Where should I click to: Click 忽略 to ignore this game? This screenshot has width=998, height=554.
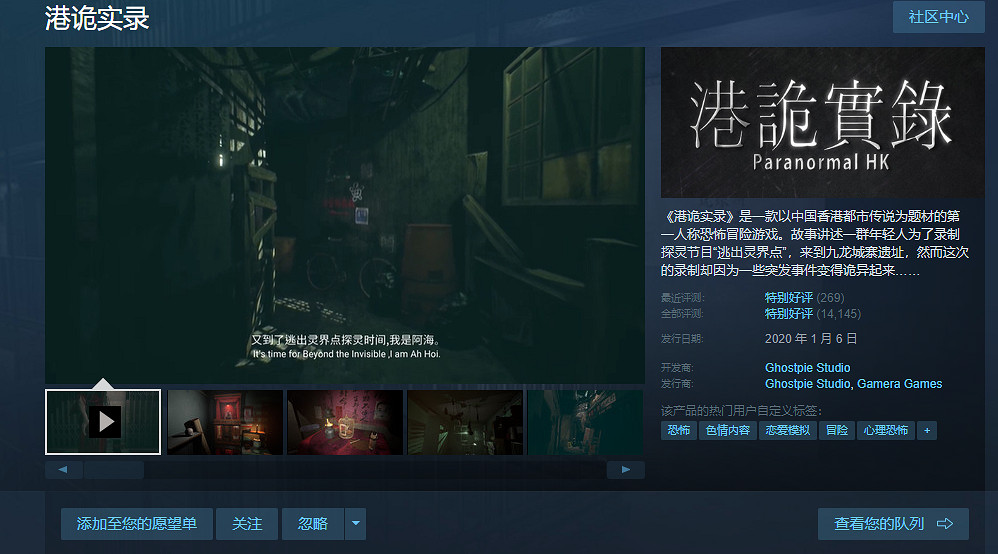[x=313, y=524]
